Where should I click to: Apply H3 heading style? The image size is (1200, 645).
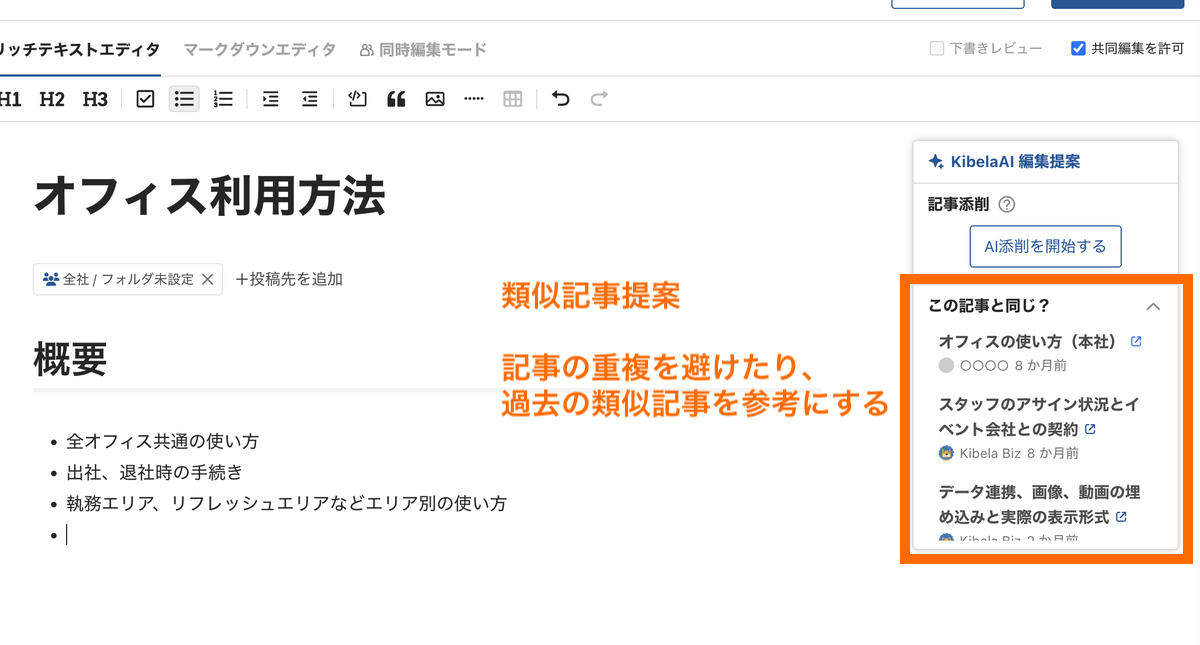(95, 99)
